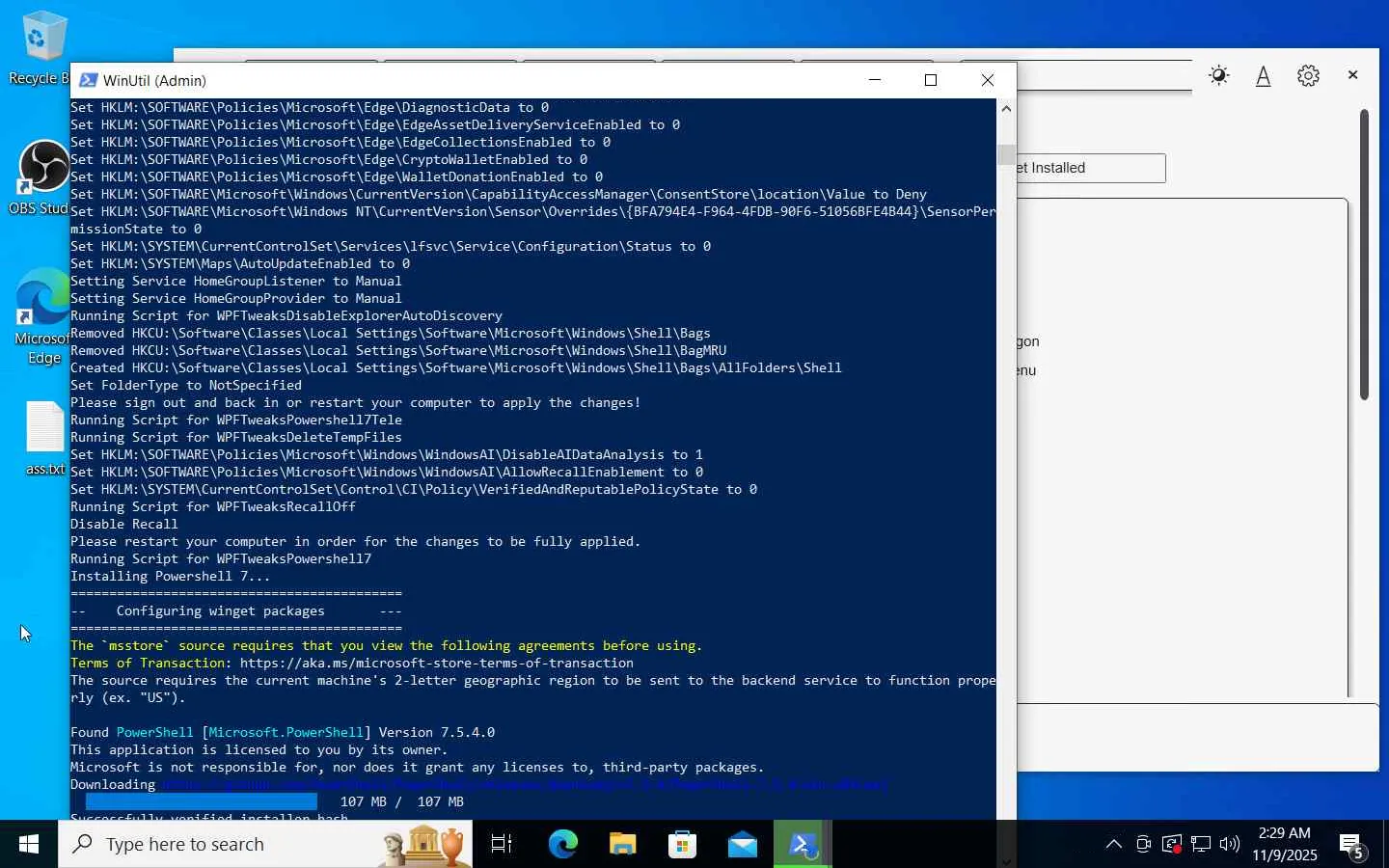This screenshot has width=1389, height=868.
Task: Click the partially hidden 'Installed' button in WinUtil
Action: tap(1091, 168)
